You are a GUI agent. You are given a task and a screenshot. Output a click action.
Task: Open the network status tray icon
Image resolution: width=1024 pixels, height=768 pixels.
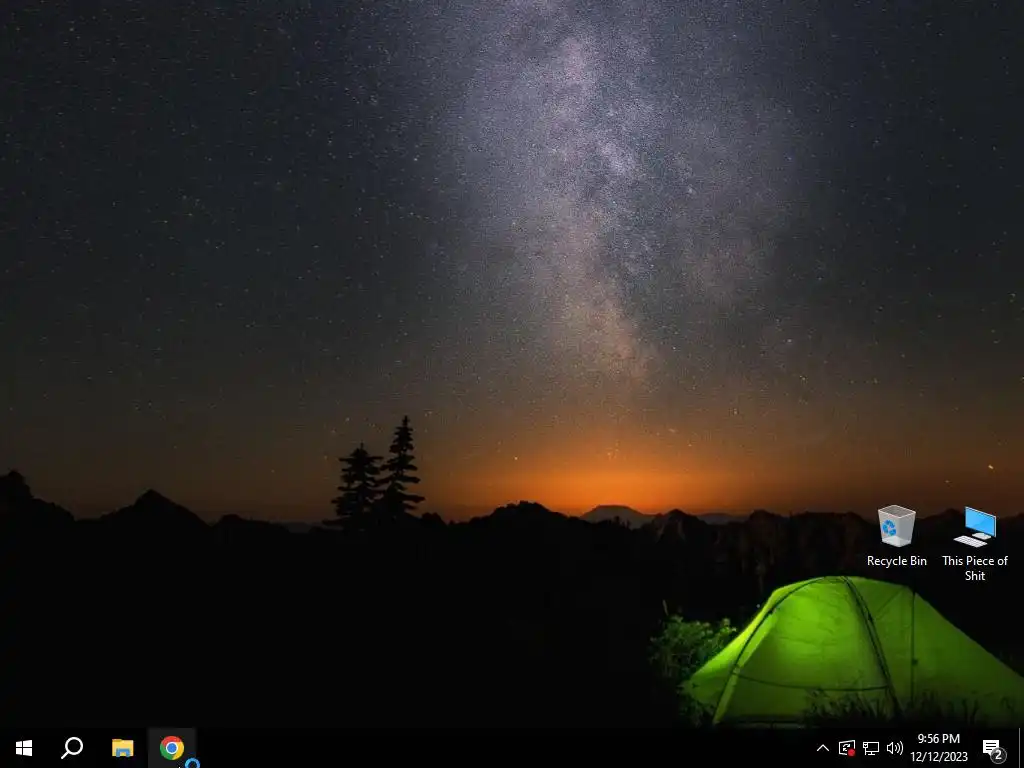pyautogui.click(x=871, y=748)
